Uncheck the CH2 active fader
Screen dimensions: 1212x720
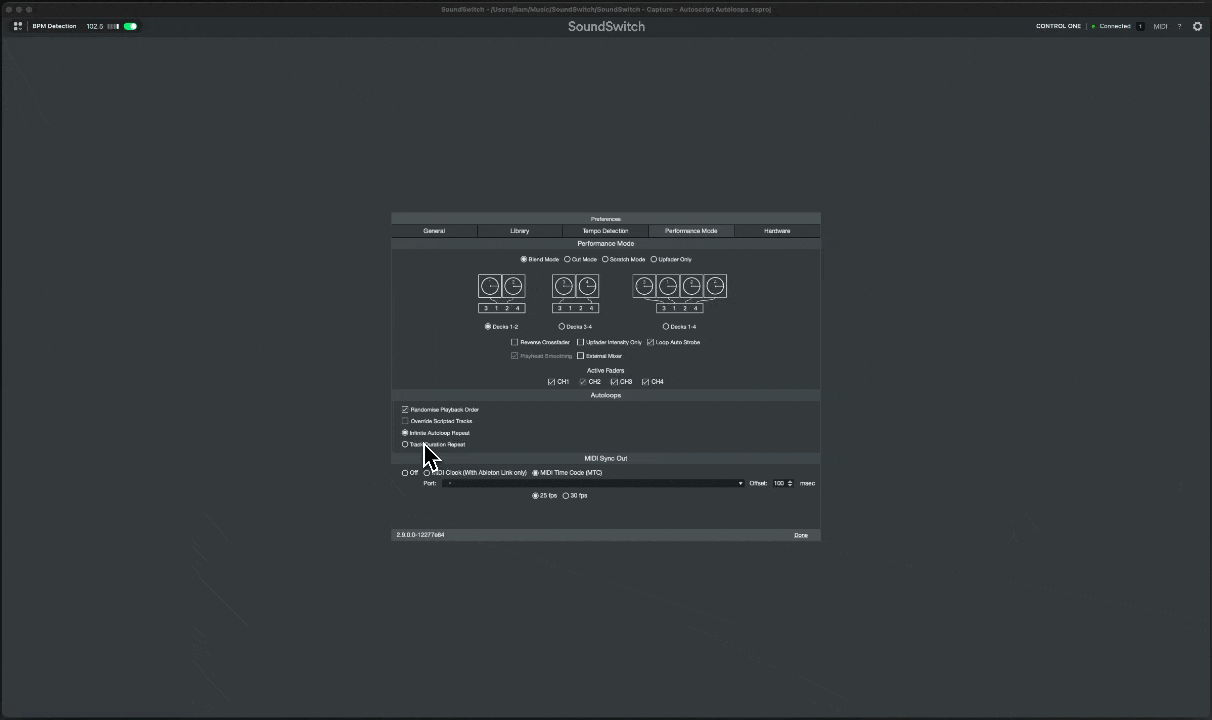coord(583,382)
